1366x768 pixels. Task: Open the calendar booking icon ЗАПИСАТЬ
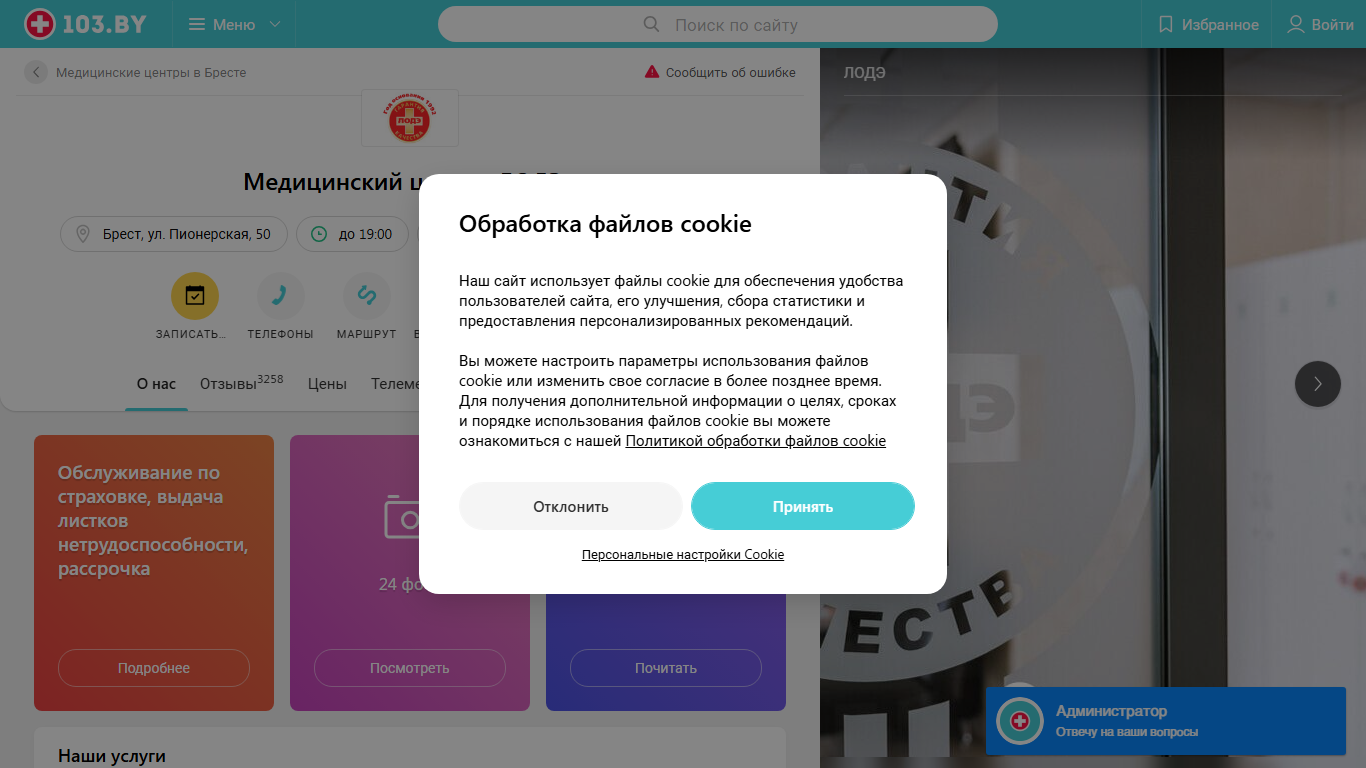195,295
